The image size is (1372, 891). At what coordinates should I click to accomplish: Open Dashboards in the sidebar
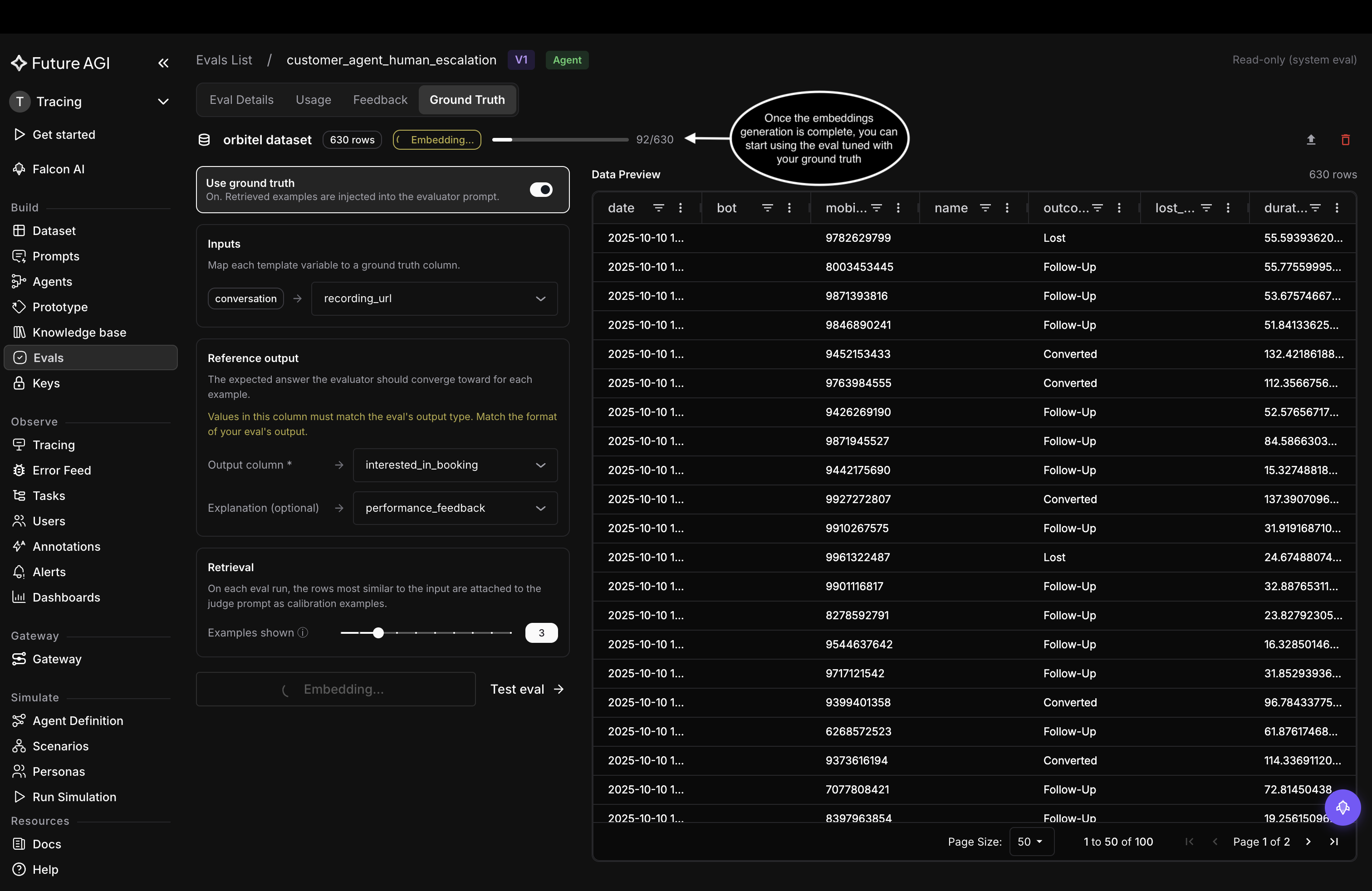(x=90, y=597)
